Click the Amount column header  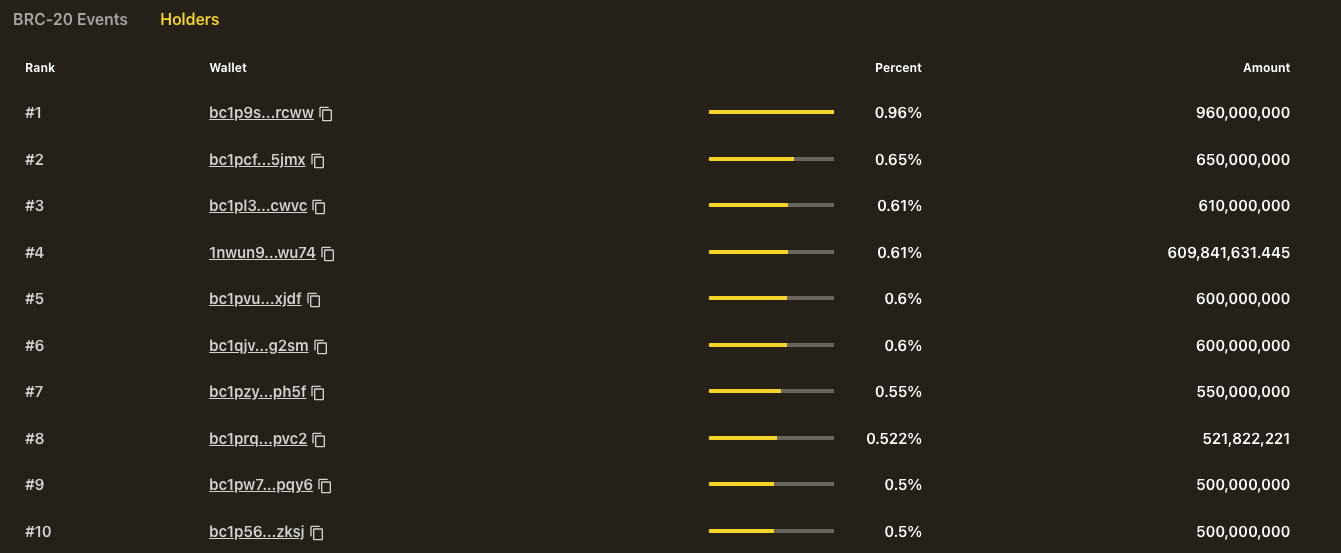(1266, 68)
